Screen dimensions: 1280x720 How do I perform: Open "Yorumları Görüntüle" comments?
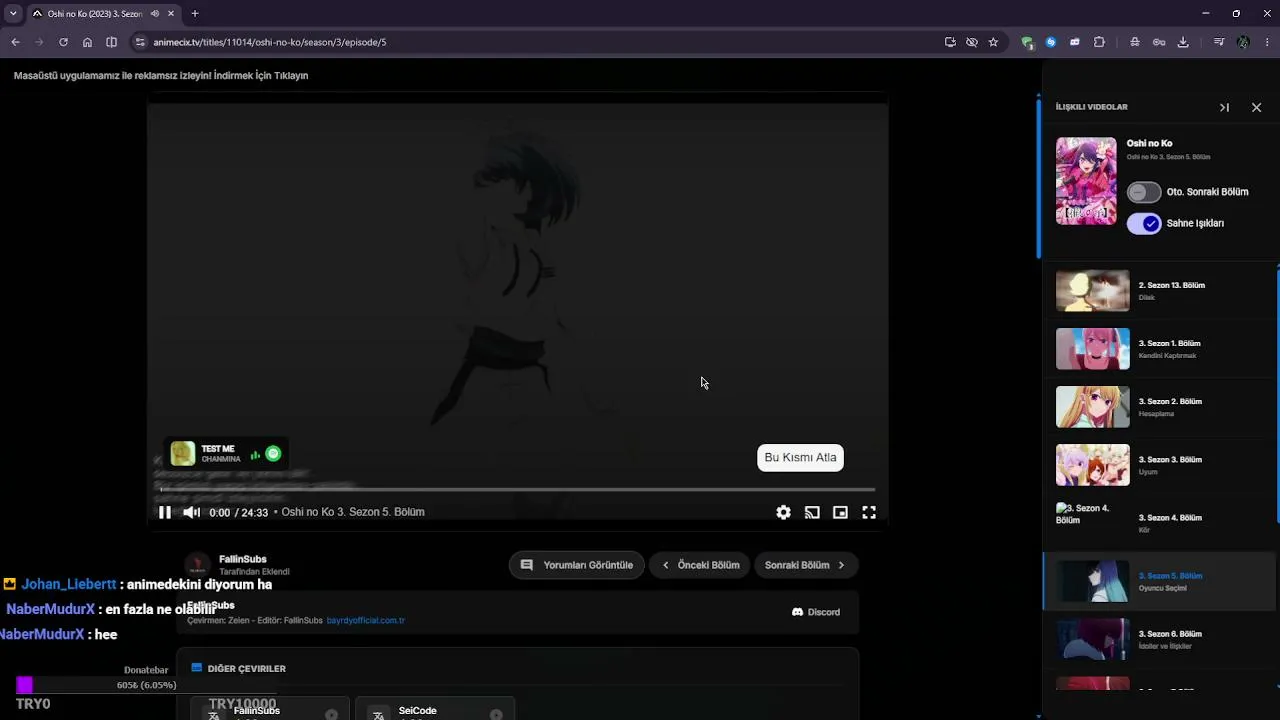(576, 565)
